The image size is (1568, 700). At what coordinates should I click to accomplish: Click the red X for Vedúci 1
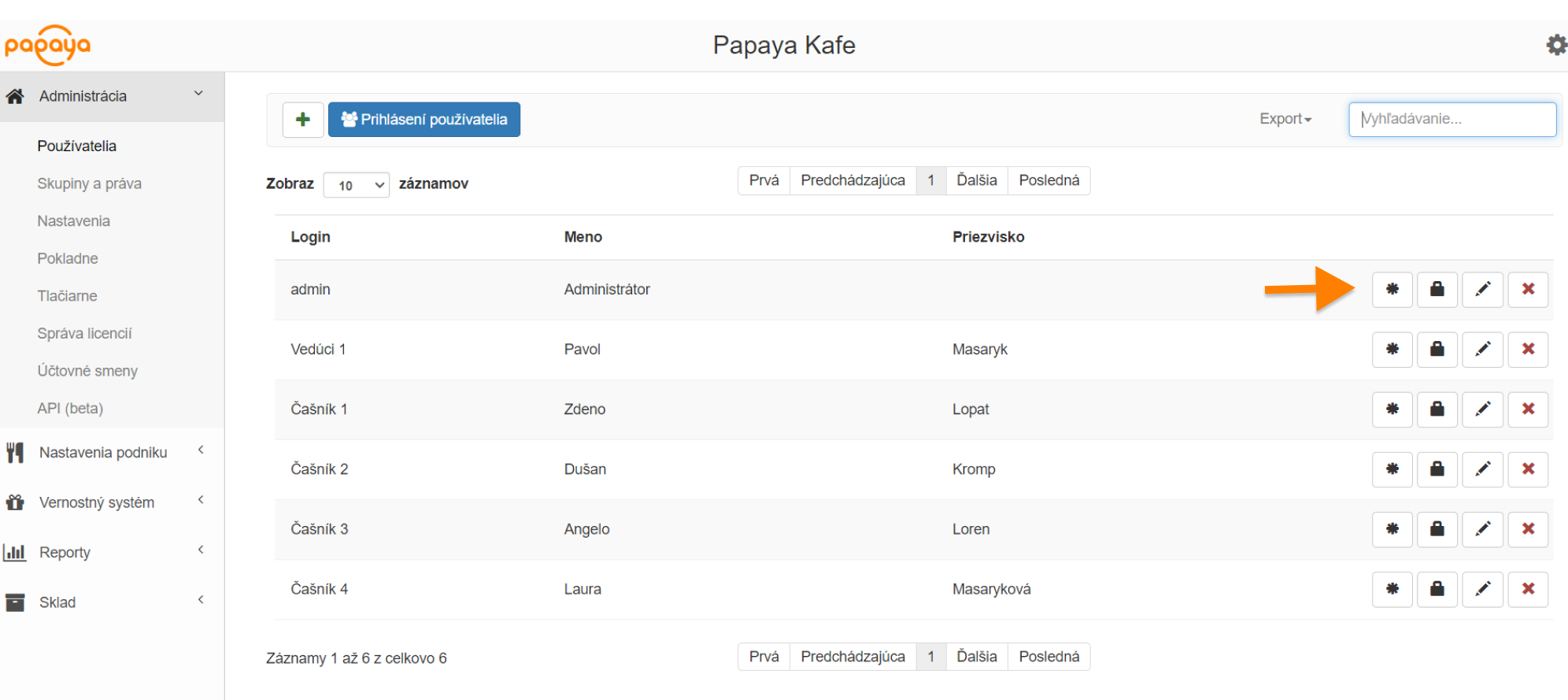[x=1528, y=350]
